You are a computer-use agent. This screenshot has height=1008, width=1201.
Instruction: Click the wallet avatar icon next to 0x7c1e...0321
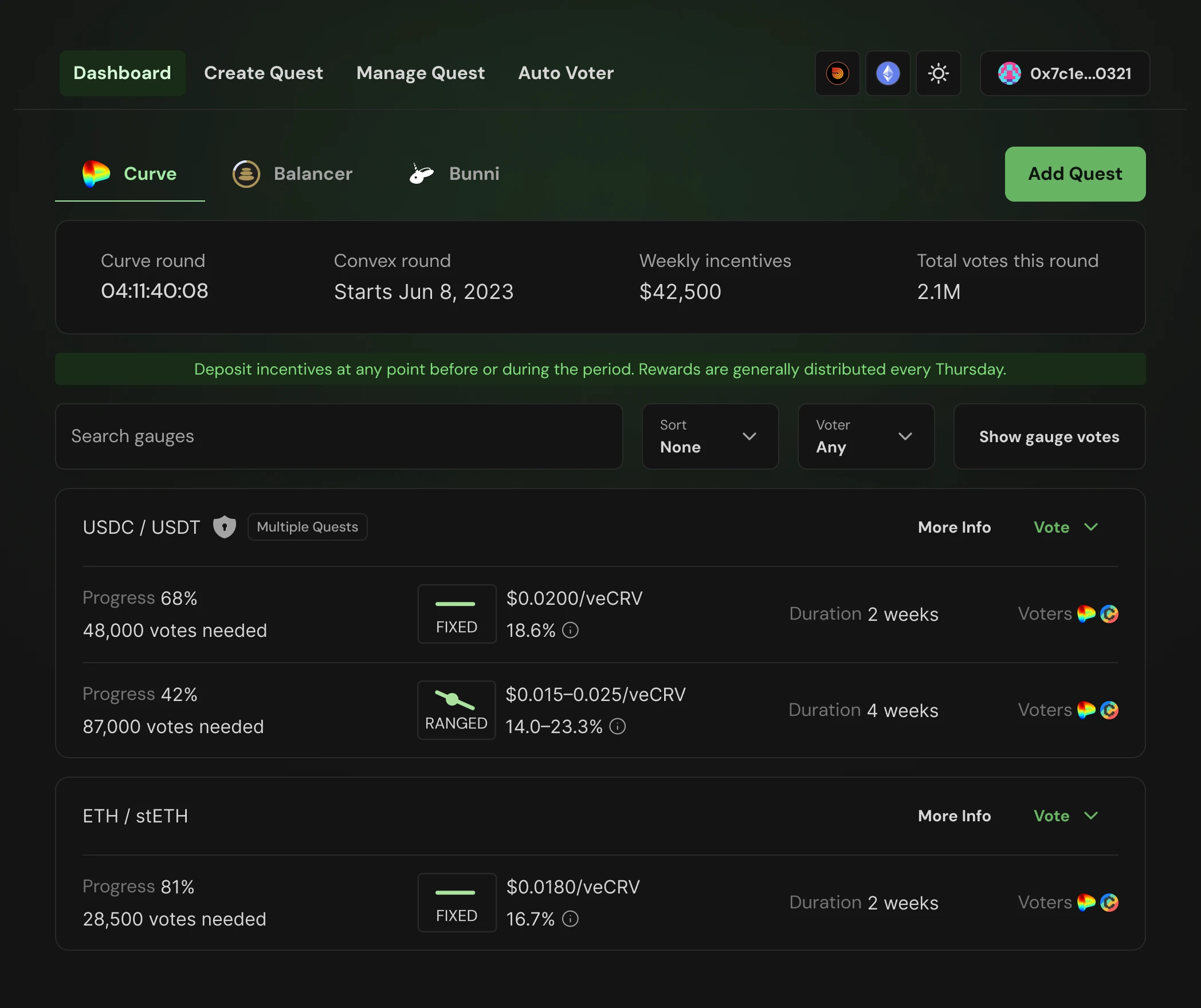click(1009, 73)
